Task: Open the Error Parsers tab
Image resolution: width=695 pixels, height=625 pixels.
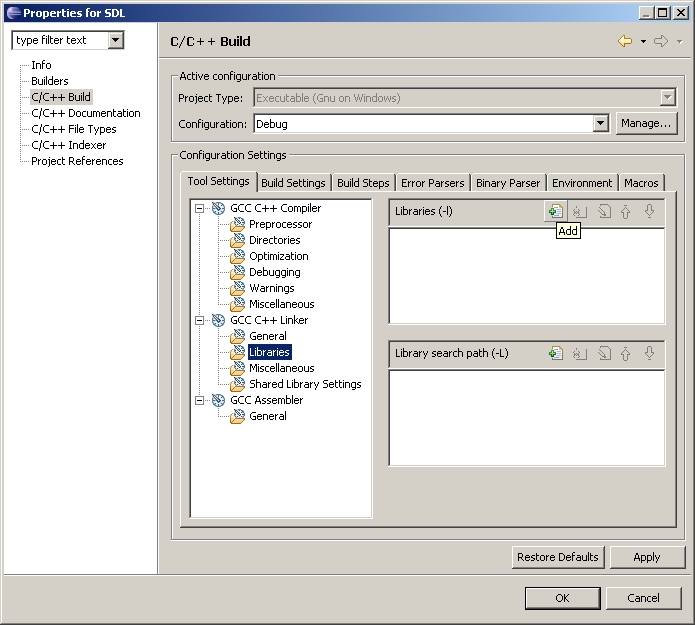Action: click(x=433, y=183)
